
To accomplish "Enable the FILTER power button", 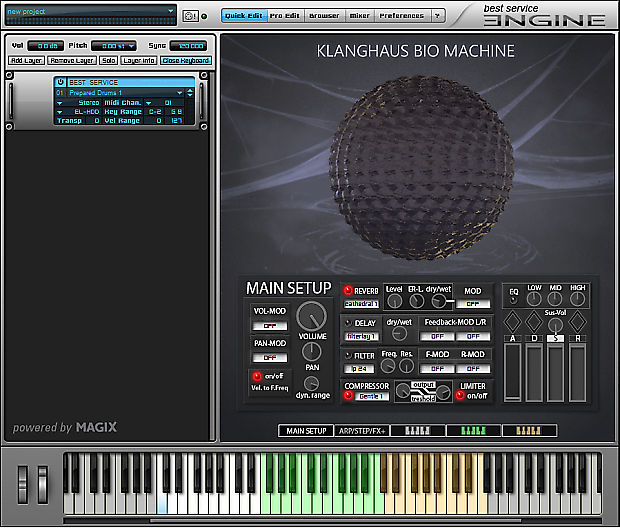I will 348,355.
